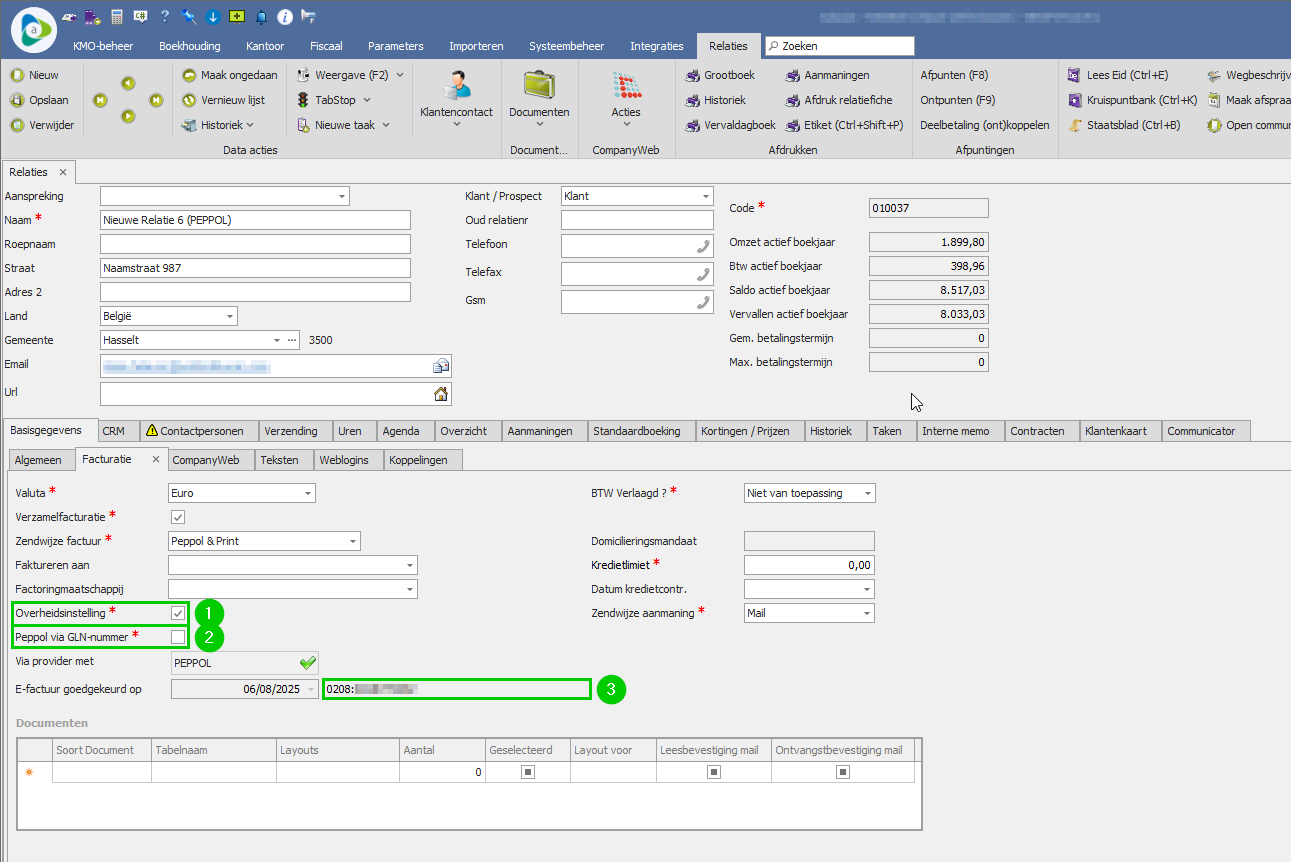Click the email icon in Email field
Screen dimensions: 1291x862
point(440,366)
